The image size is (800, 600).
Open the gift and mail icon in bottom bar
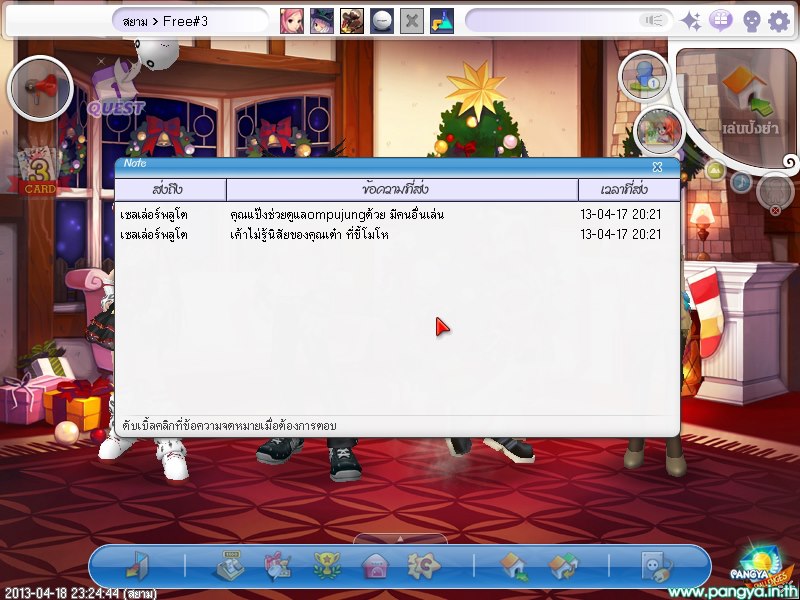(278, 566)
